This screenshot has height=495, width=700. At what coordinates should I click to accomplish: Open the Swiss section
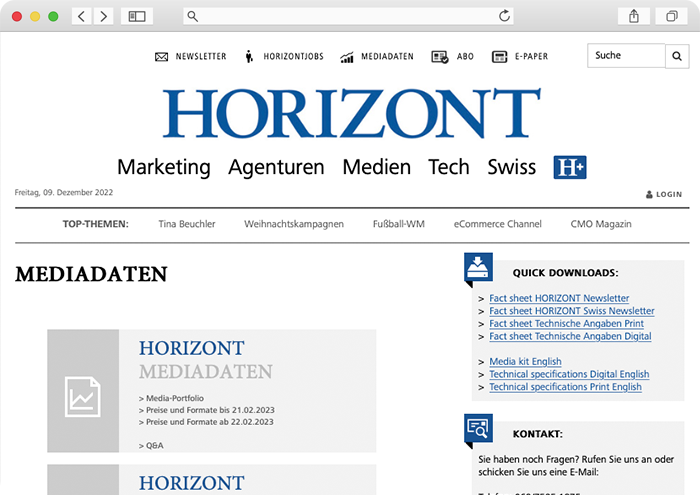click(512, 167)
